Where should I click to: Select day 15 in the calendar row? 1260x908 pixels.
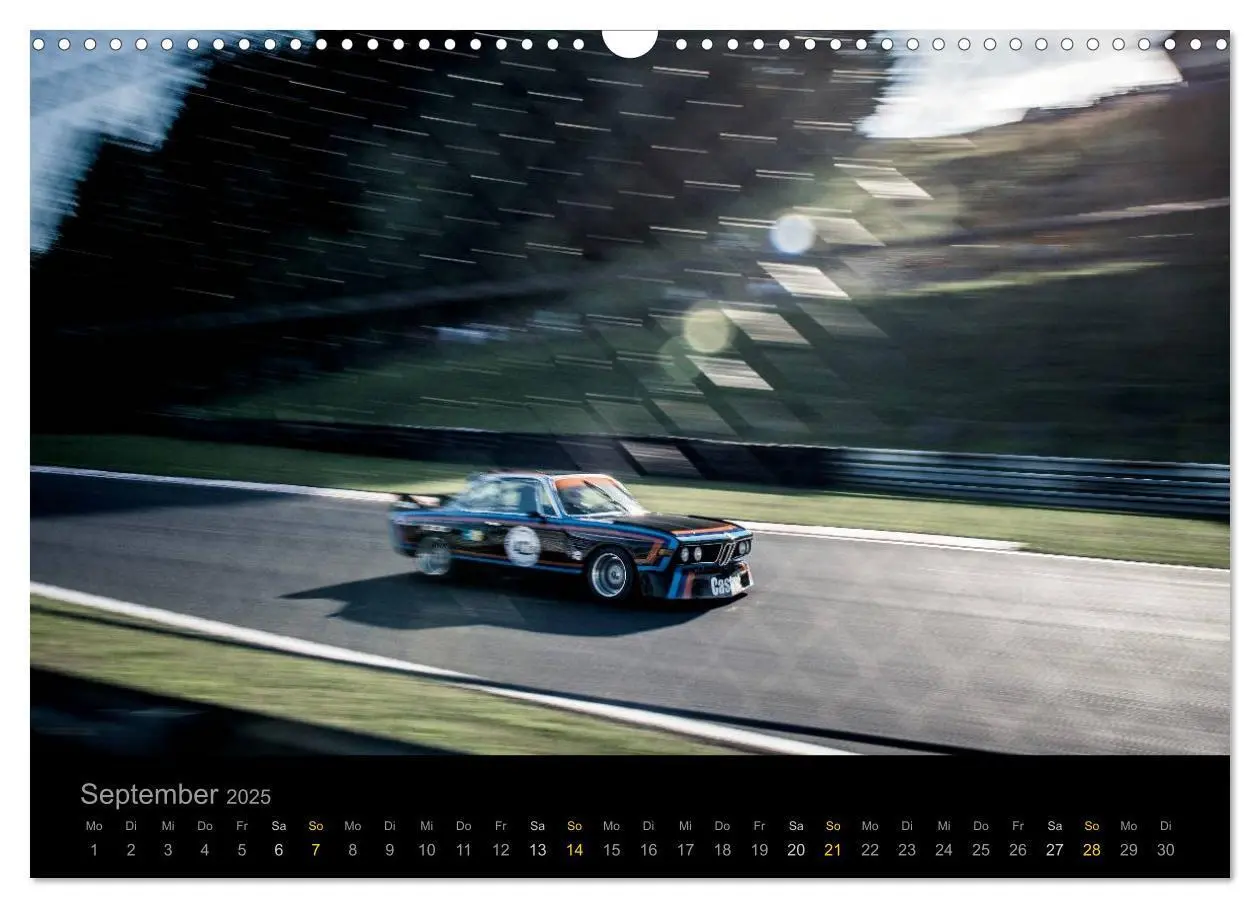[612, 850]
